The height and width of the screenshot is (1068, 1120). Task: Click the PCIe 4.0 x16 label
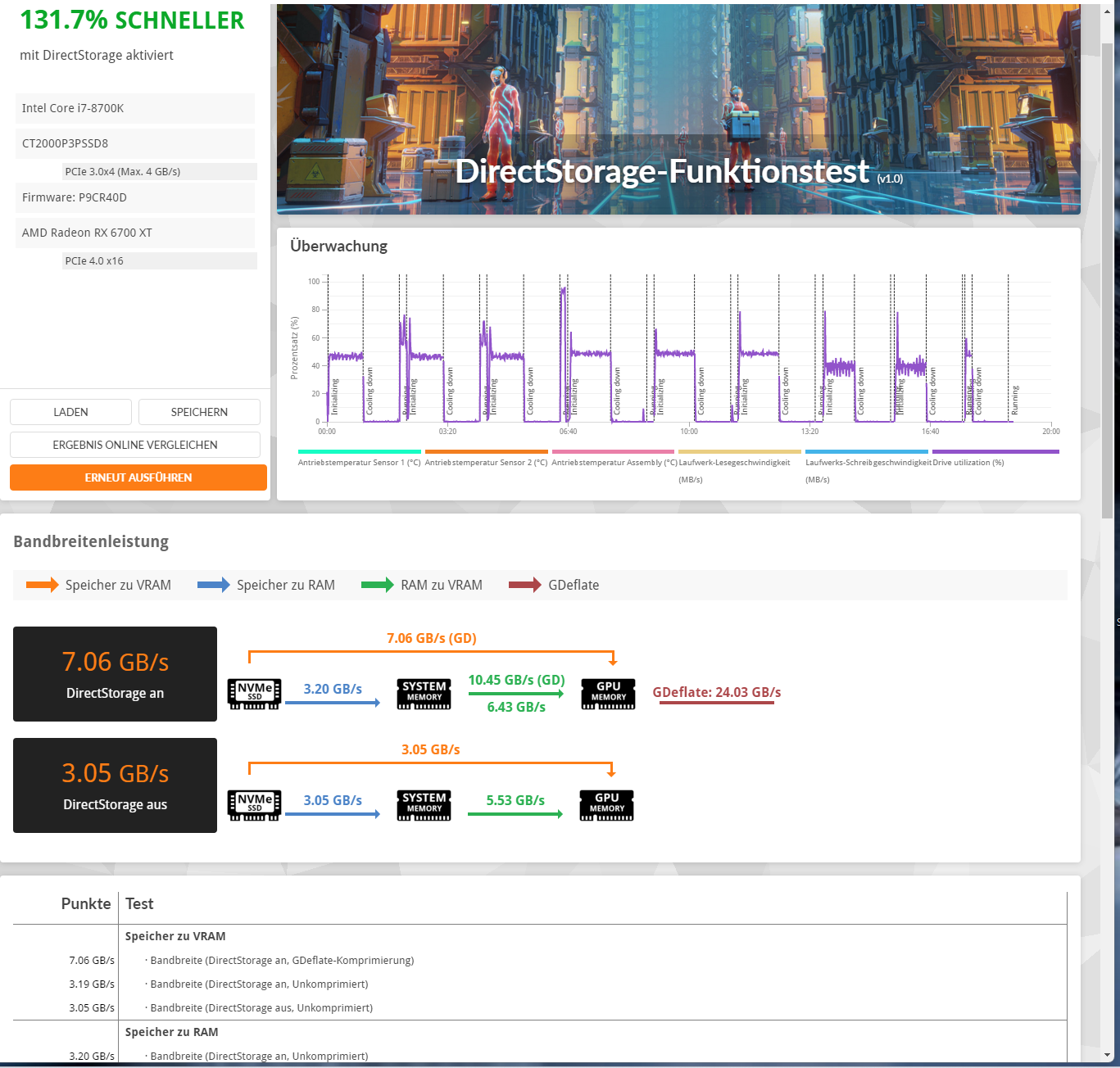click(x=160, y=260)
